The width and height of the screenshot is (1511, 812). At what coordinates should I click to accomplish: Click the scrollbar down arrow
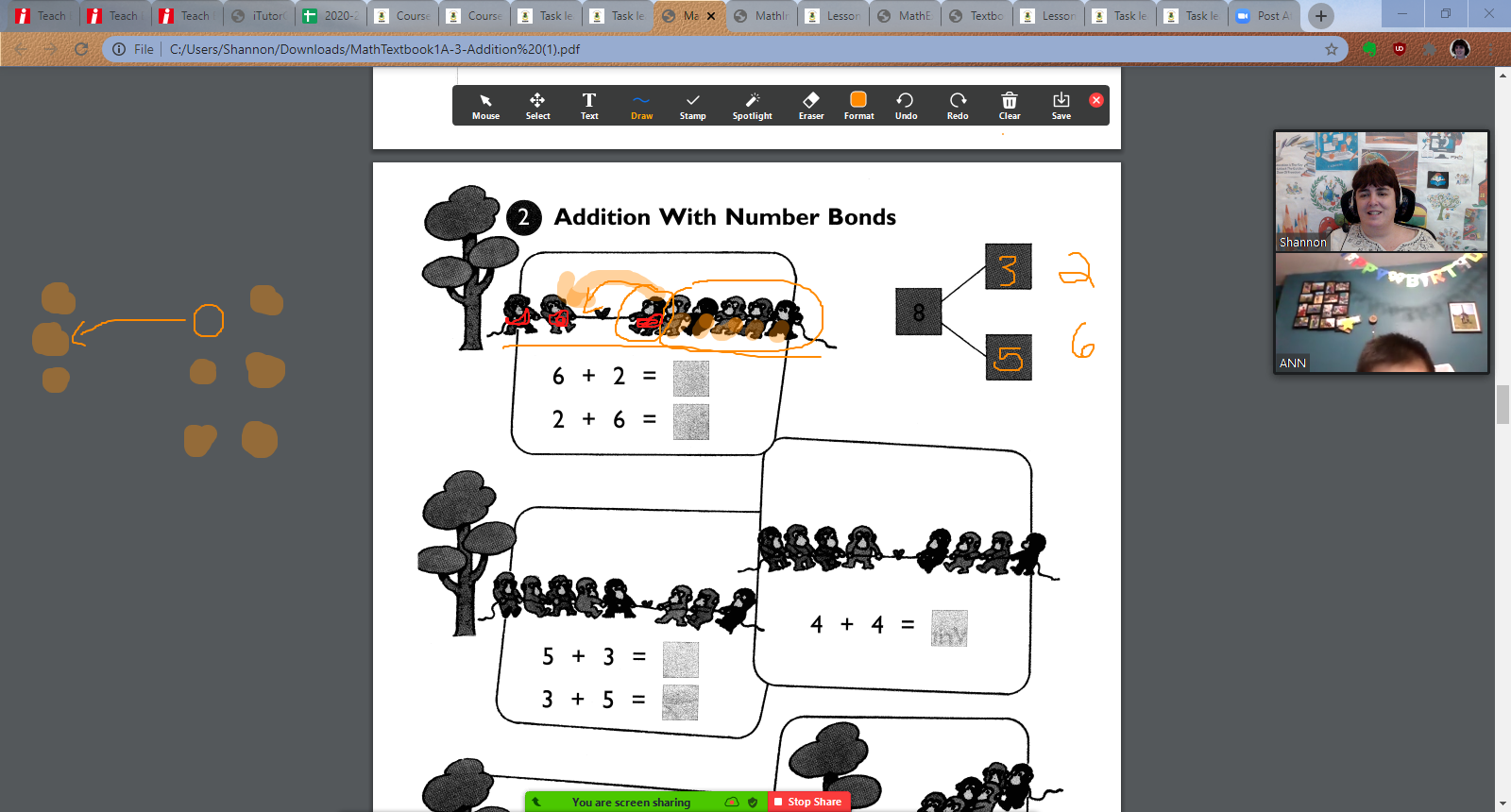[1503, 804]
